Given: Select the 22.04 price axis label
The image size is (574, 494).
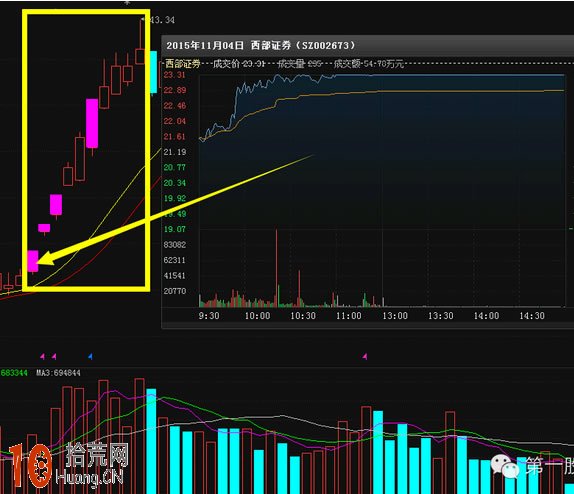Looking at the screenshot, I should tap(175, 121).
